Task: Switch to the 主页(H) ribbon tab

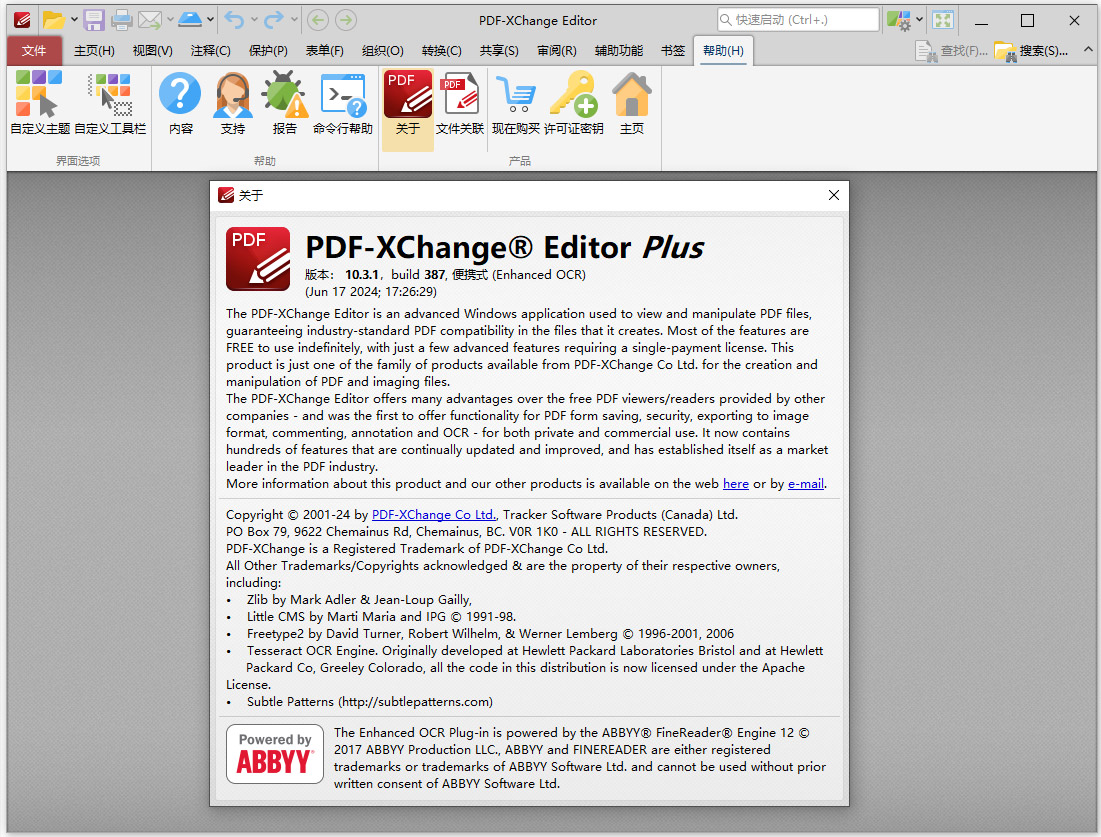Action: pos(94,50)
